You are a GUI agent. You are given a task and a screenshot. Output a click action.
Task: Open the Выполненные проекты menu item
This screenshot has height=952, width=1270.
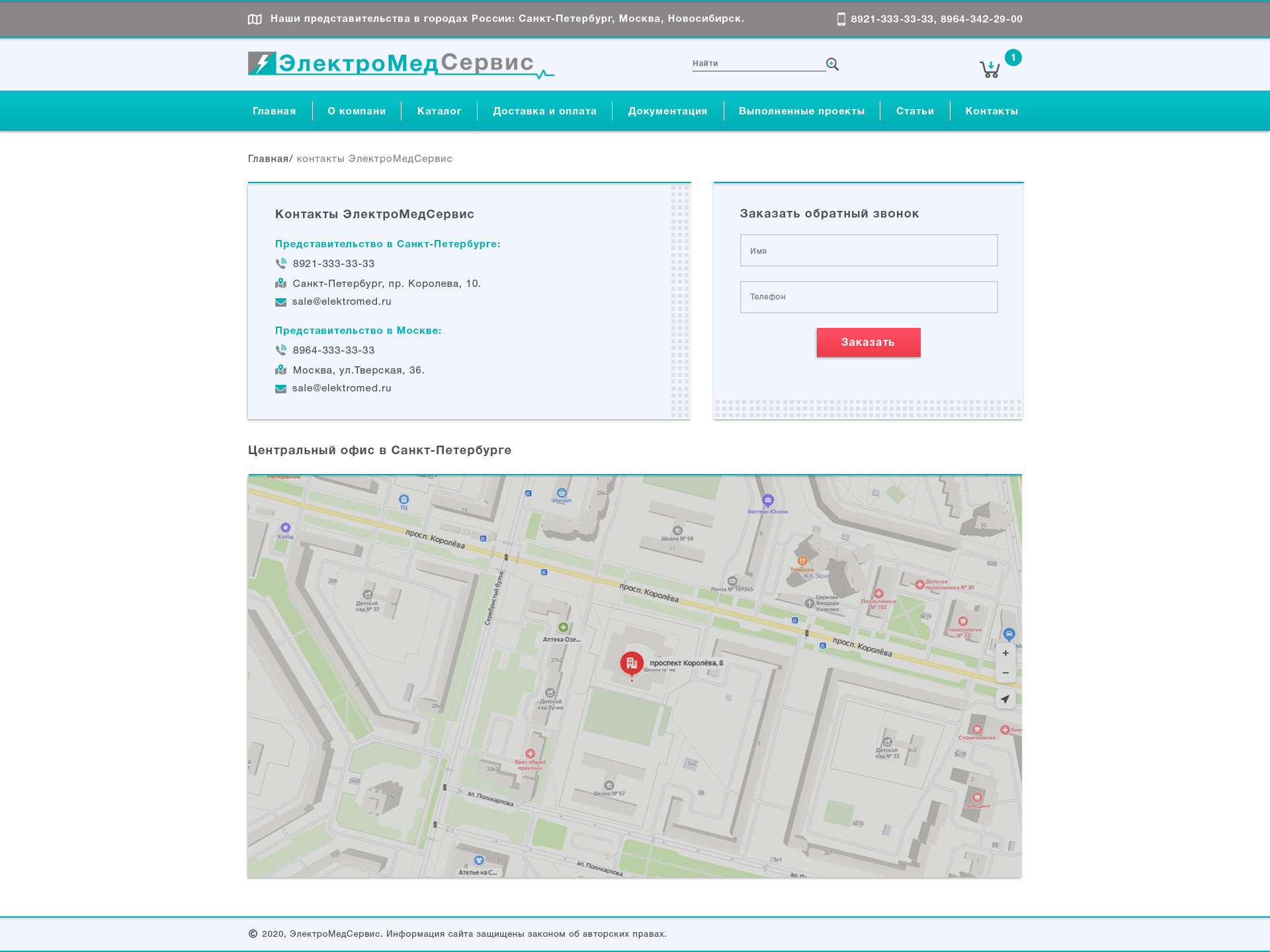tap(802, 111)
